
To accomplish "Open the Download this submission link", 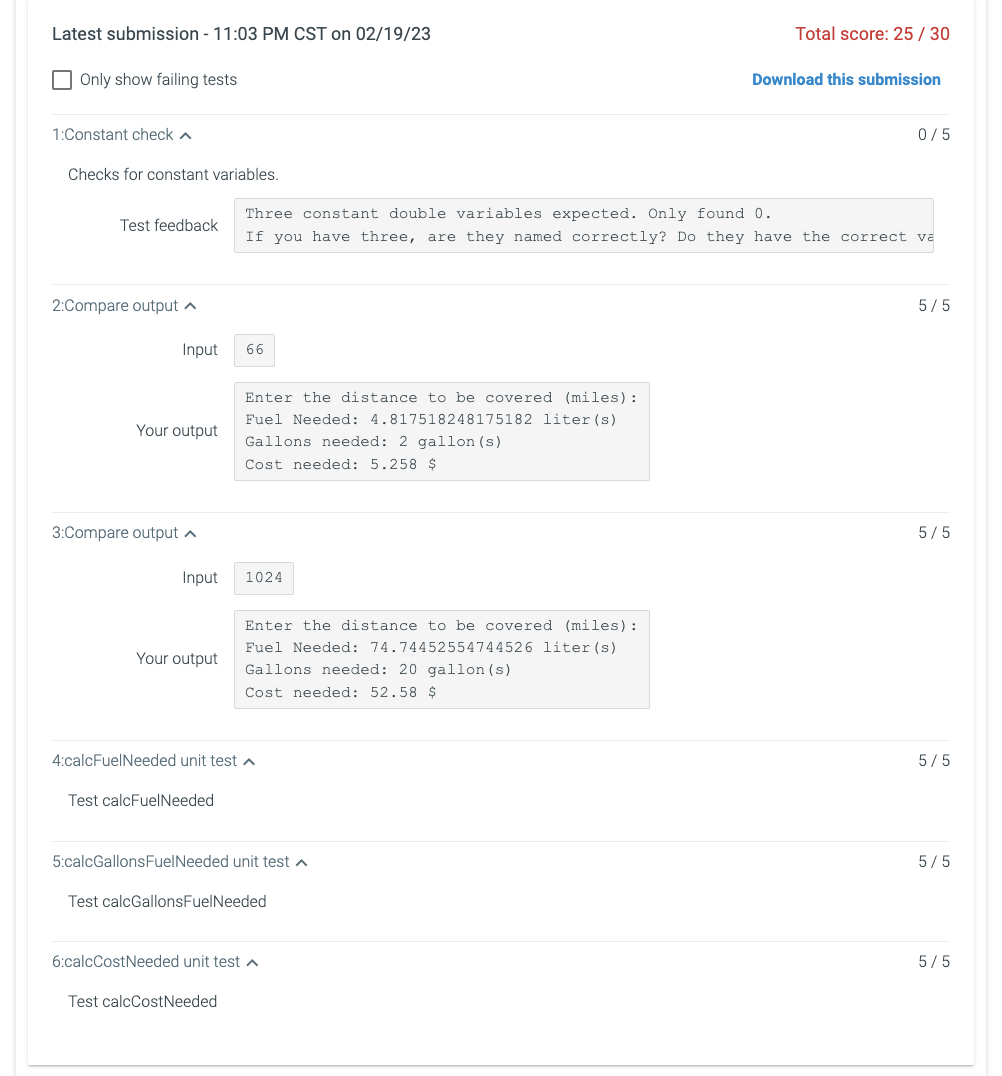I will 846,79.
